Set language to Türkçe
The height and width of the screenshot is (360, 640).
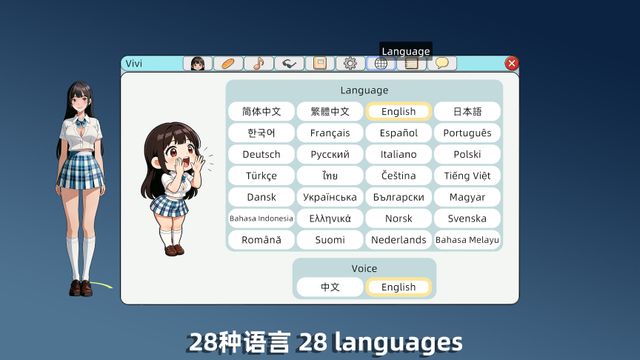[x=261, y=176]
